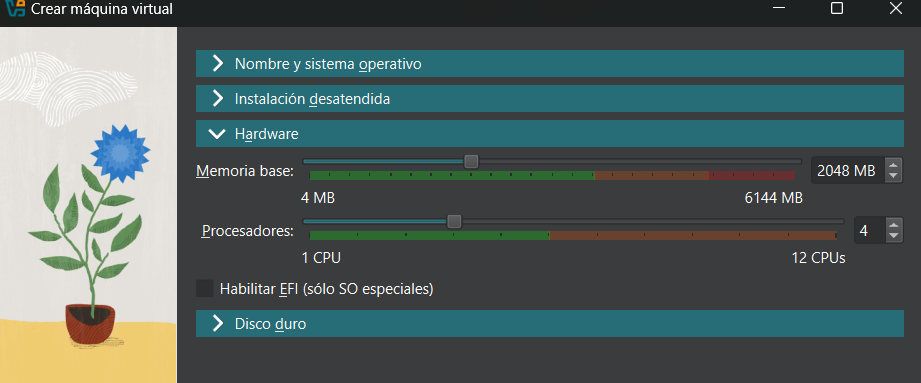Click the blue flower illustration
The width and height of the screenshot is (921, 383).
pos(121,153)
